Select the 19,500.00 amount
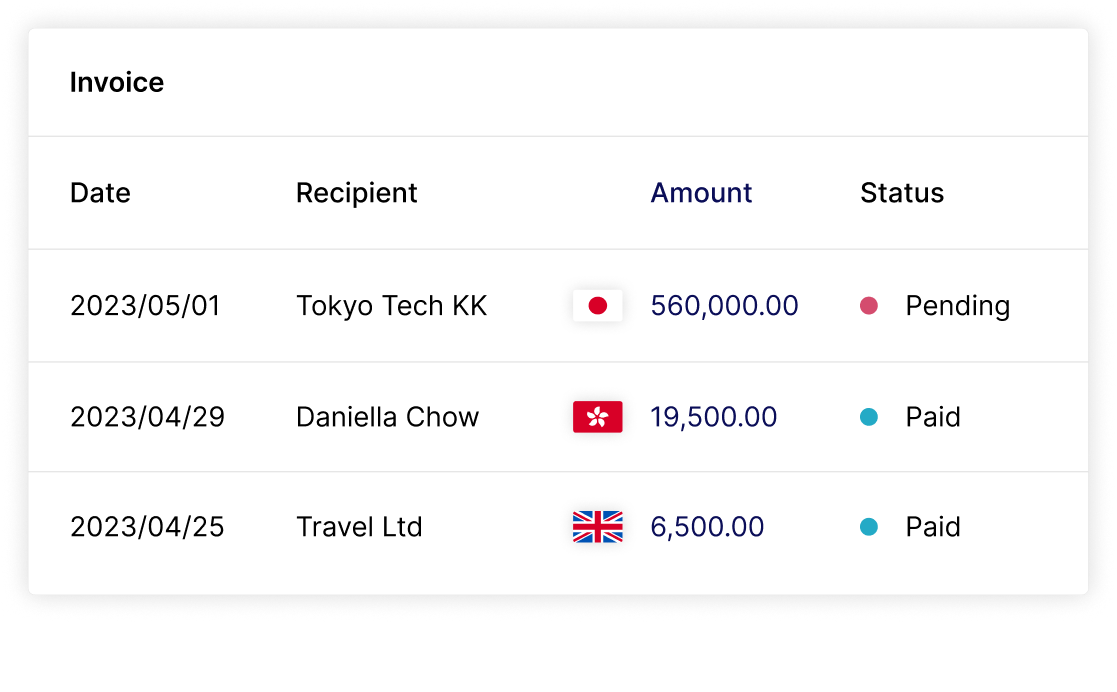This screenshot has height=692, width=1117. coord(714,417)
